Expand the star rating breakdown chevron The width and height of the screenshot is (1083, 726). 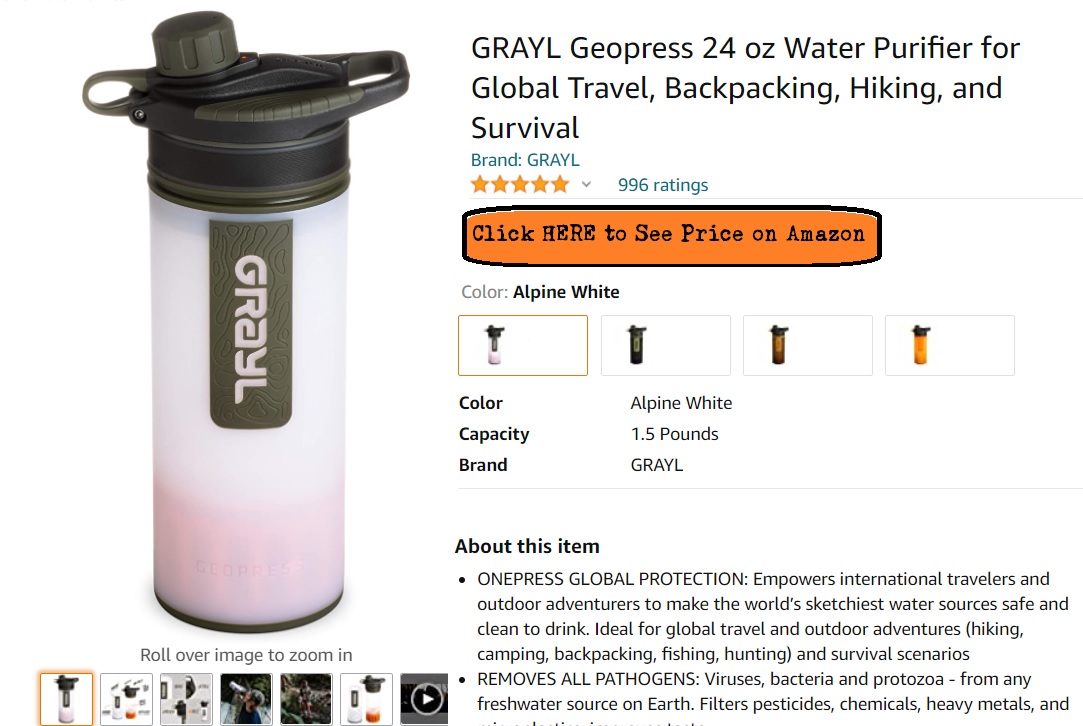(586, 185)
